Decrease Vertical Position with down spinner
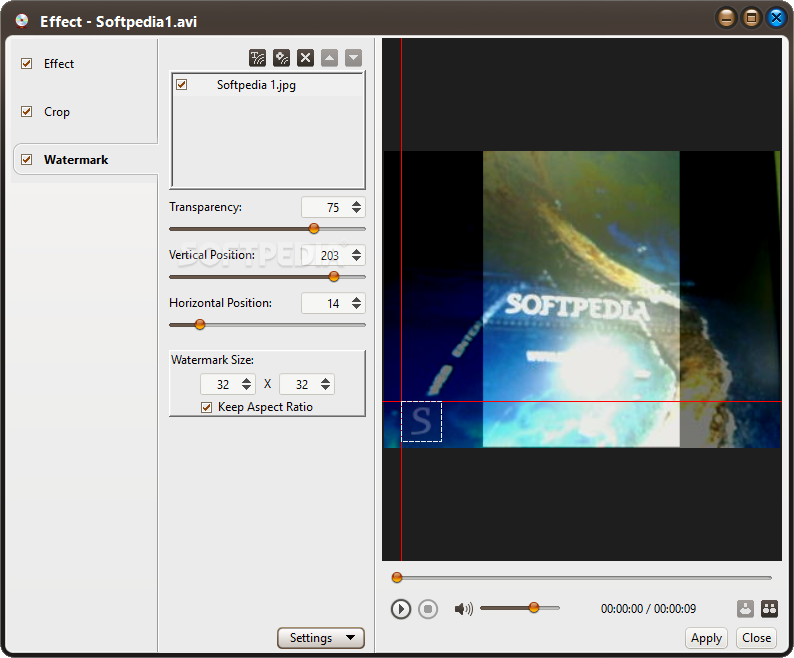Image resolution: width=794 pixels, height=658 pixels. 356,259
